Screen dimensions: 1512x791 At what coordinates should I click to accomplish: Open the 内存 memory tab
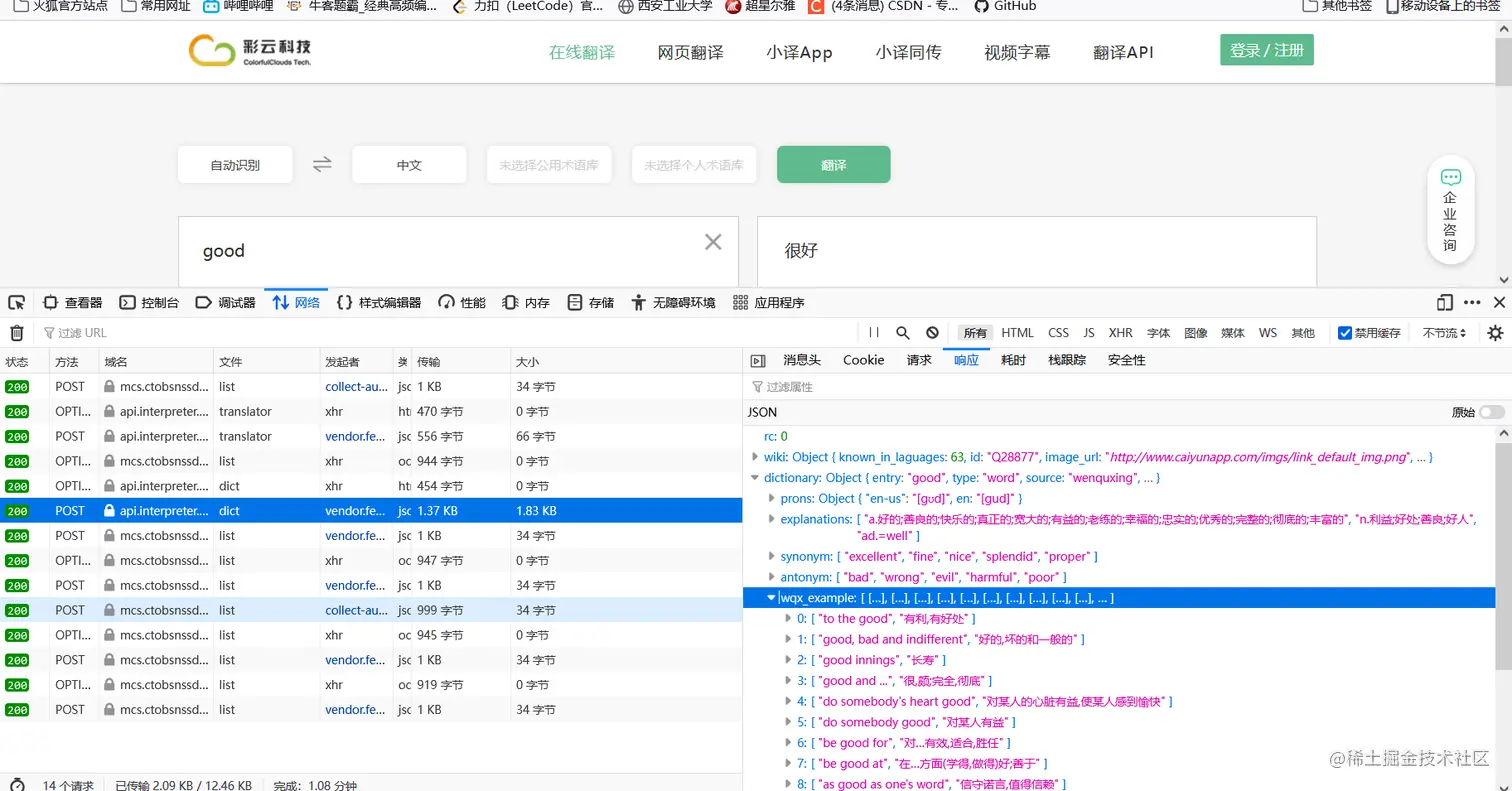[x=527, y=302]
